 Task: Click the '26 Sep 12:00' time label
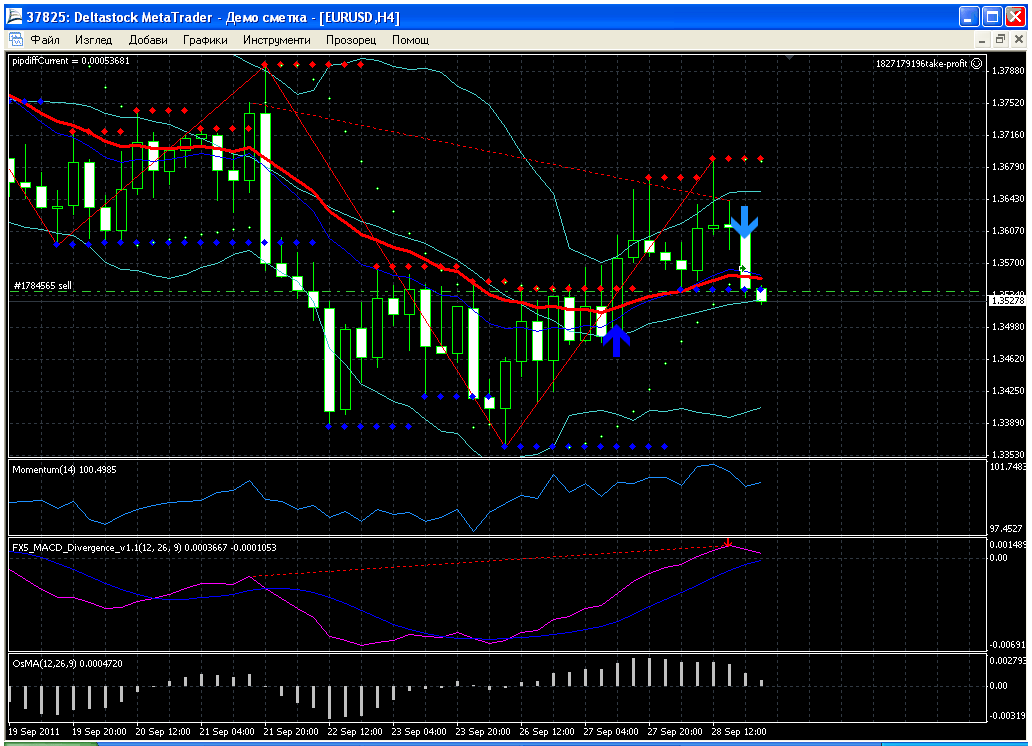(547, 732)
